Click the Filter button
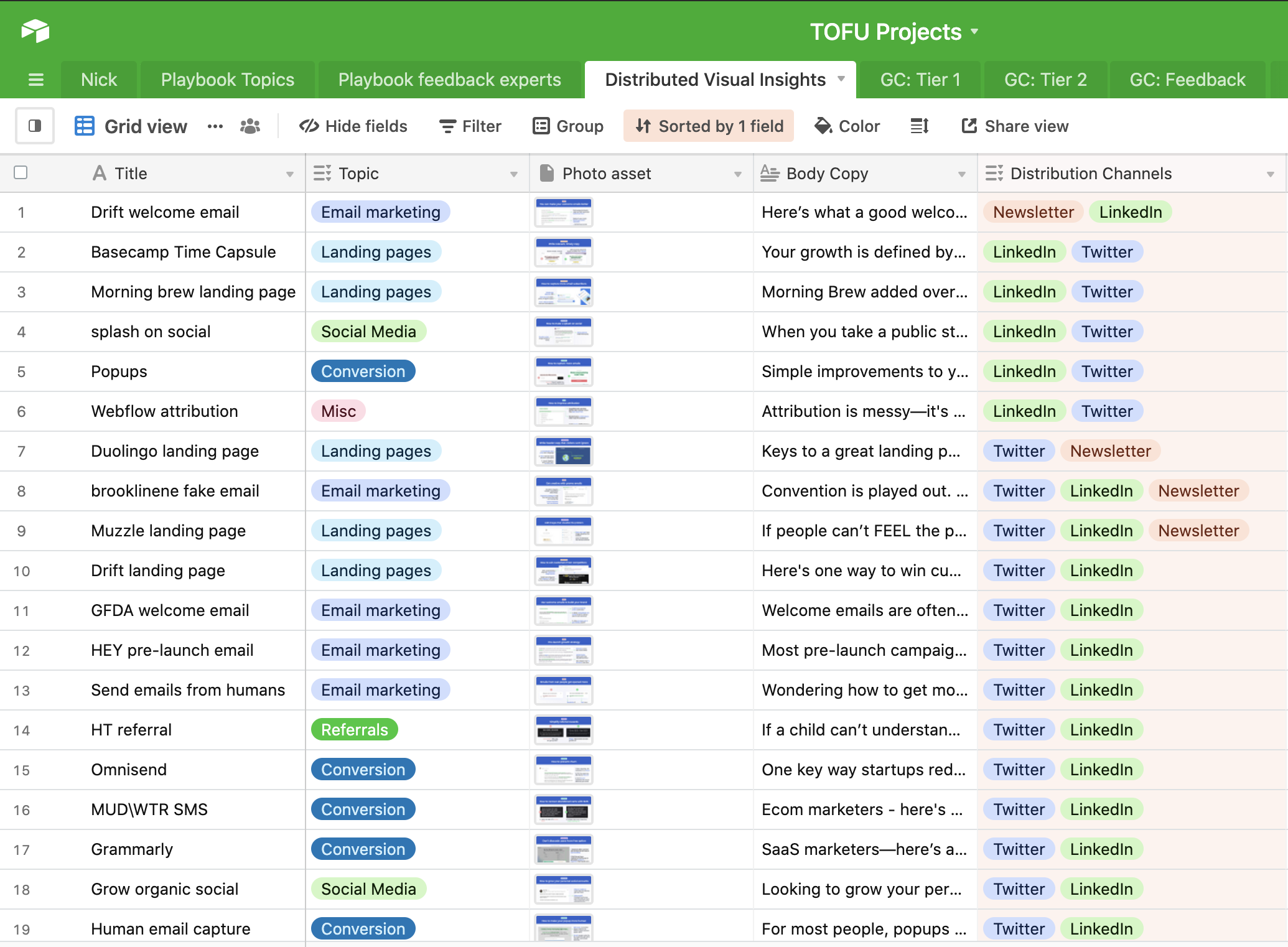The image size is (1288, 947). (x=470, y=126)
